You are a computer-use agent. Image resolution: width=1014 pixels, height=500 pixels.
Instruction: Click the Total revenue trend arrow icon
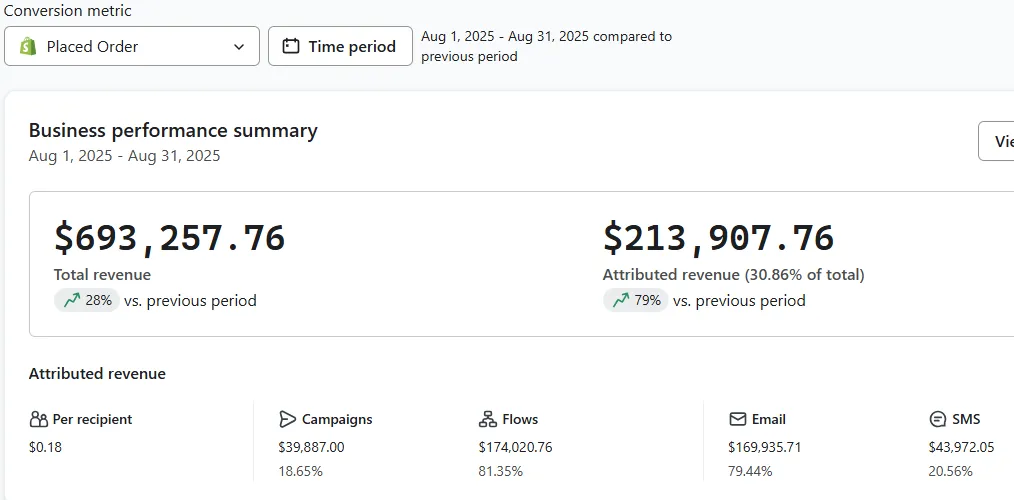point(72,300)
